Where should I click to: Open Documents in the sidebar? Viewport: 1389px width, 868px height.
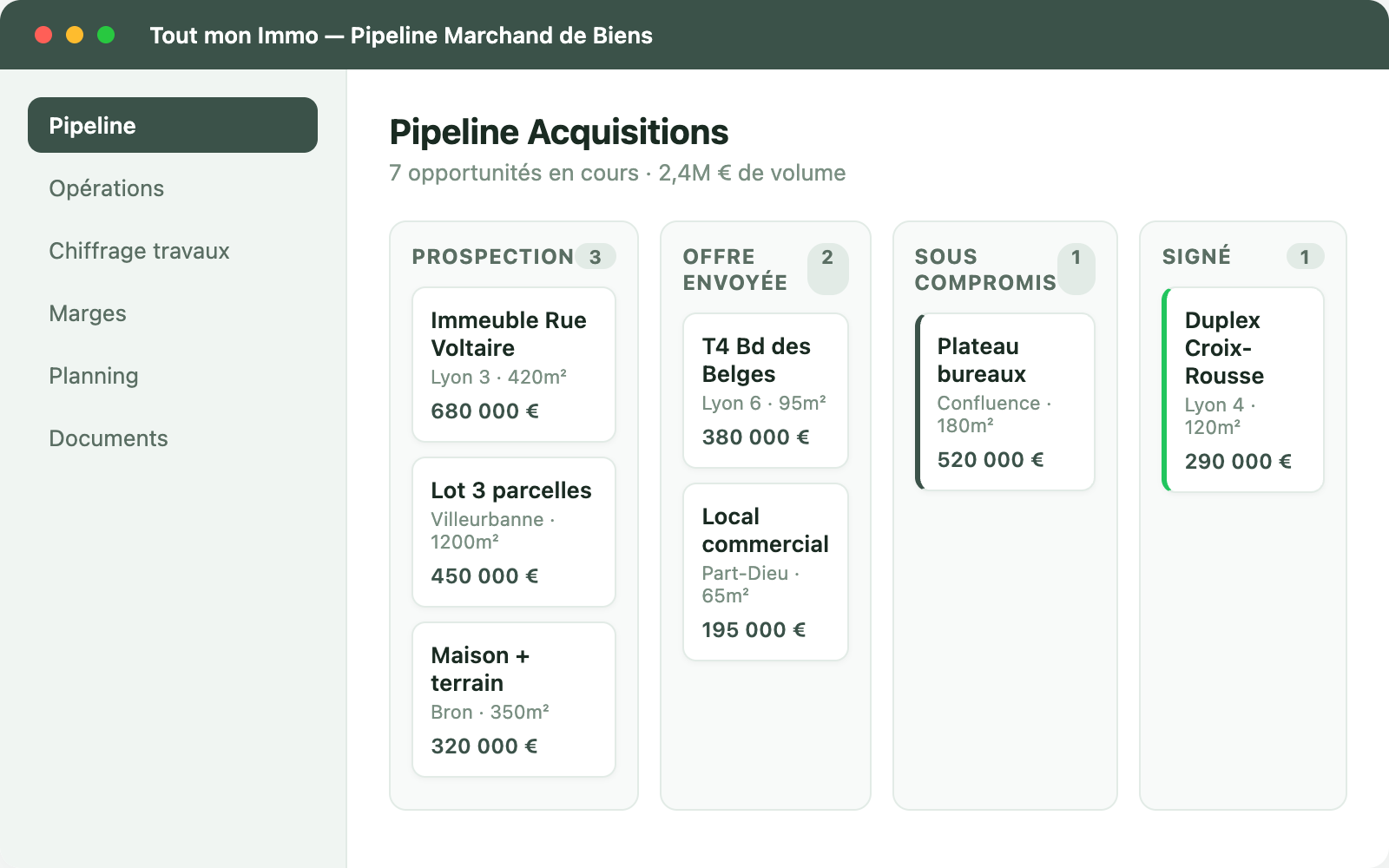[x=173, y=437]
